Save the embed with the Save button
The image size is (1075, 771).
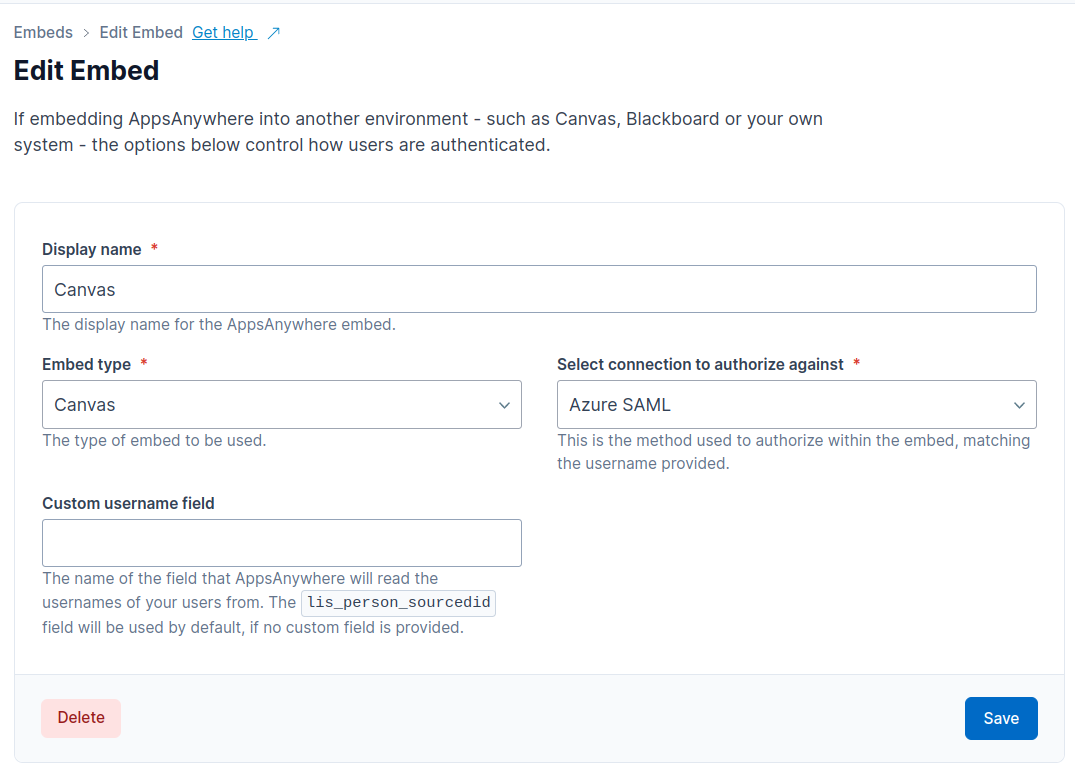pos(1000,718)
